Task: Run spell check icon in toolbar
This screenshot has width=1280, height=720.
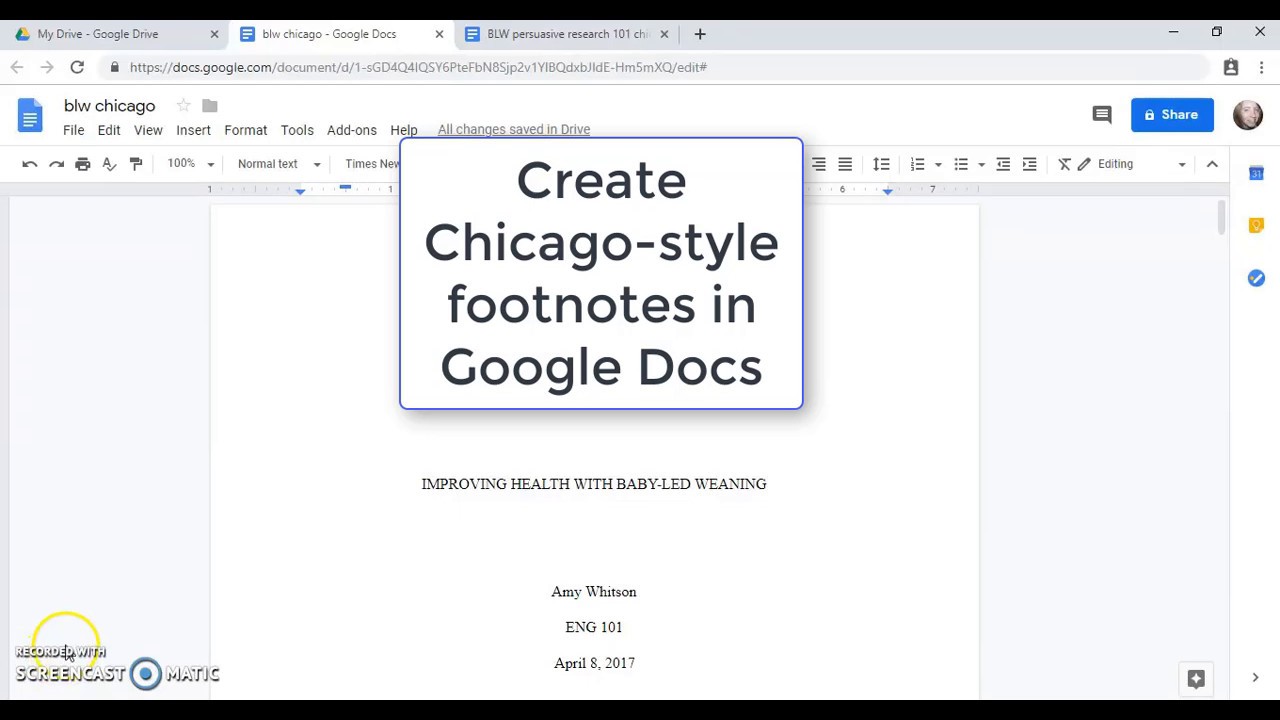Action: click(x=109, y=164)
